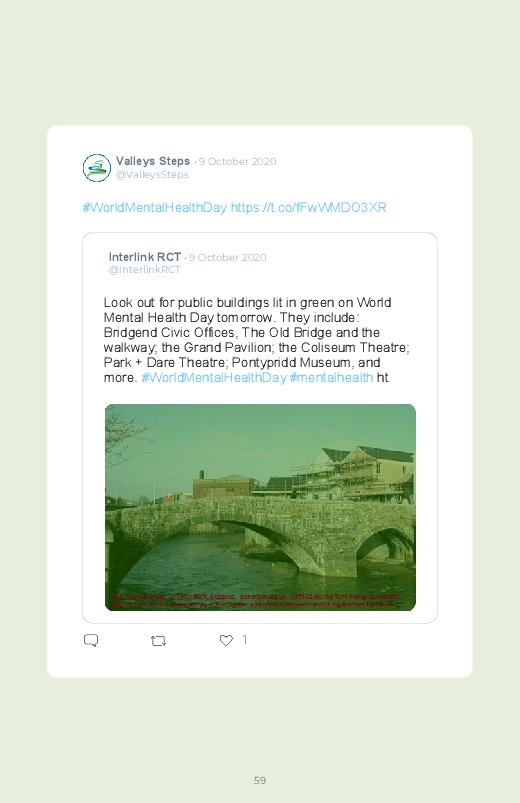Click the top #WorldMentalHealthDay hashtag
The image size is (520, 803).
click(x=155, y=207)
